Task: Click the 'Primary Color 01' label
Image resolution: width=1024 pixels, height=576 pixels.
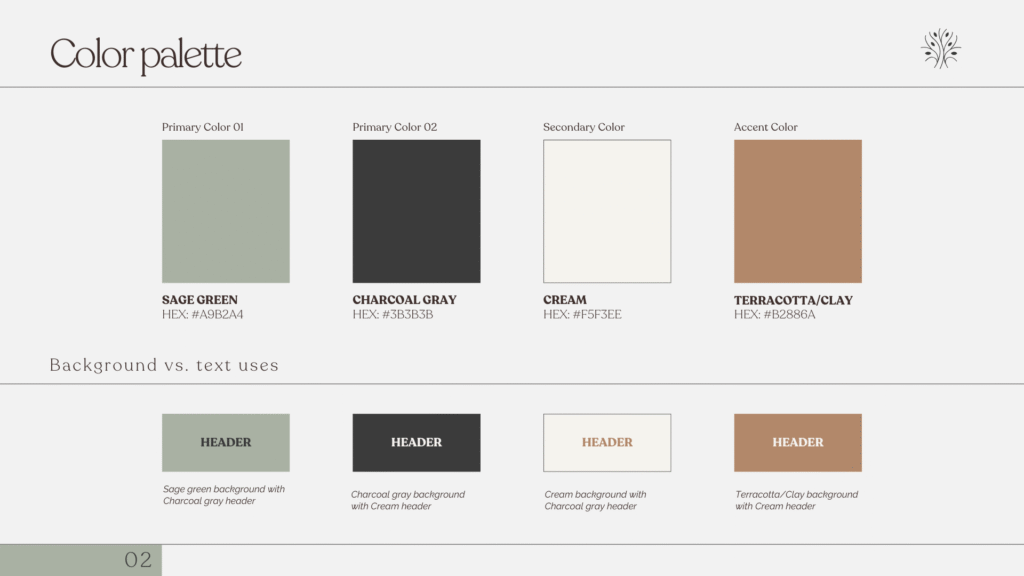Action: point(203,127)
